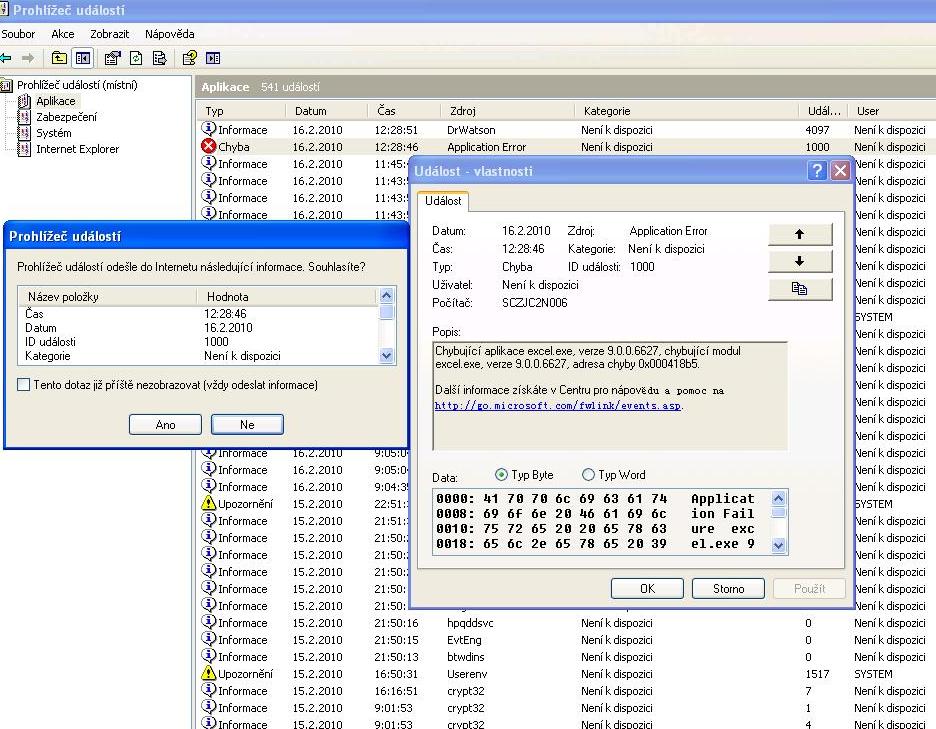Open the properties toolbar icon
This screenshot has width=936, height=729.
[x=113, y=58]
